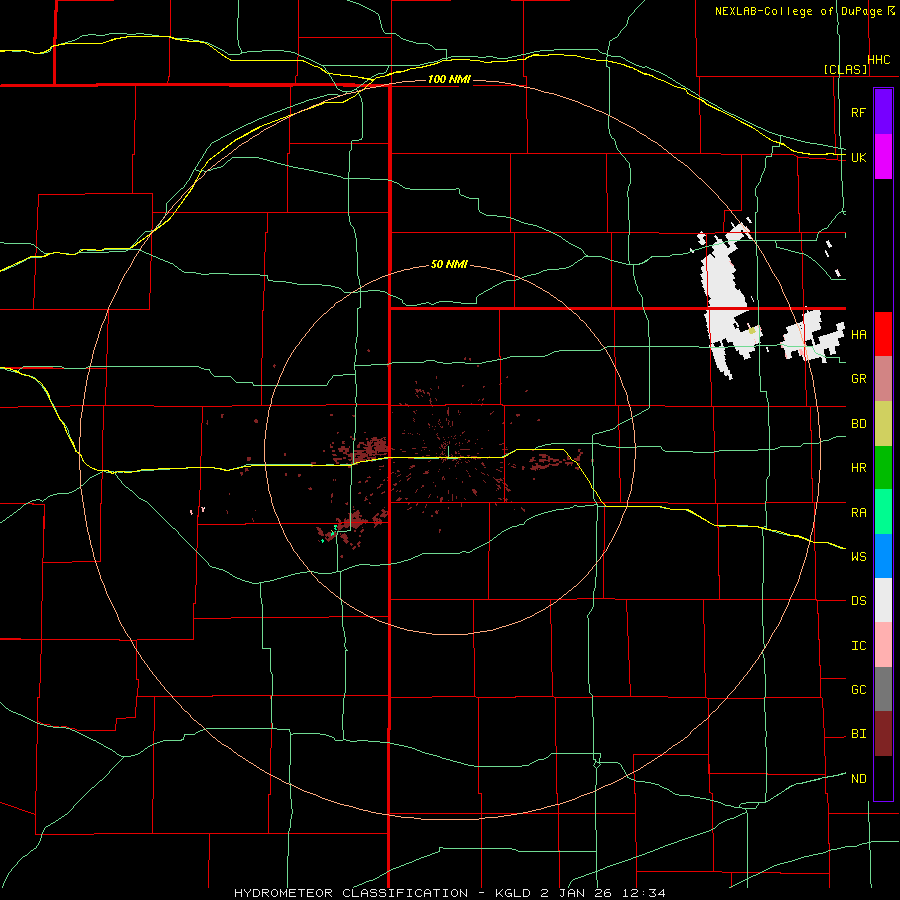Viewport: 900px width, 900px height.
Task: Pick the HR green legend swatch
Action: 883,467
